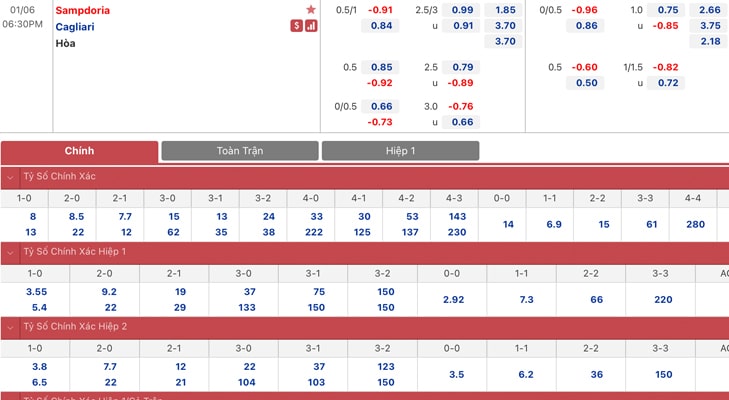729x400 pixels.
Task: Click the Cagliari team name
Action: pos(75,27)
